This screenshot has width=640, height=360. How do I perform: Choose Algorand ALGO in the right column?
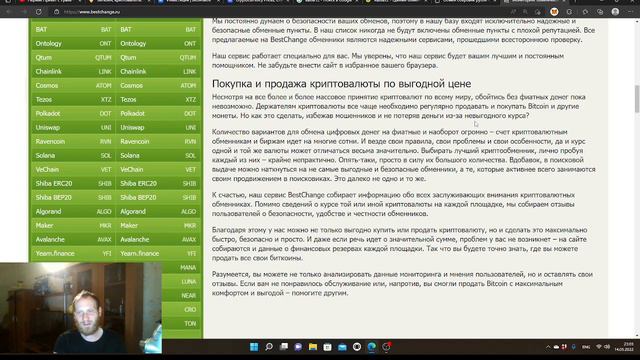tap(158, 211)
